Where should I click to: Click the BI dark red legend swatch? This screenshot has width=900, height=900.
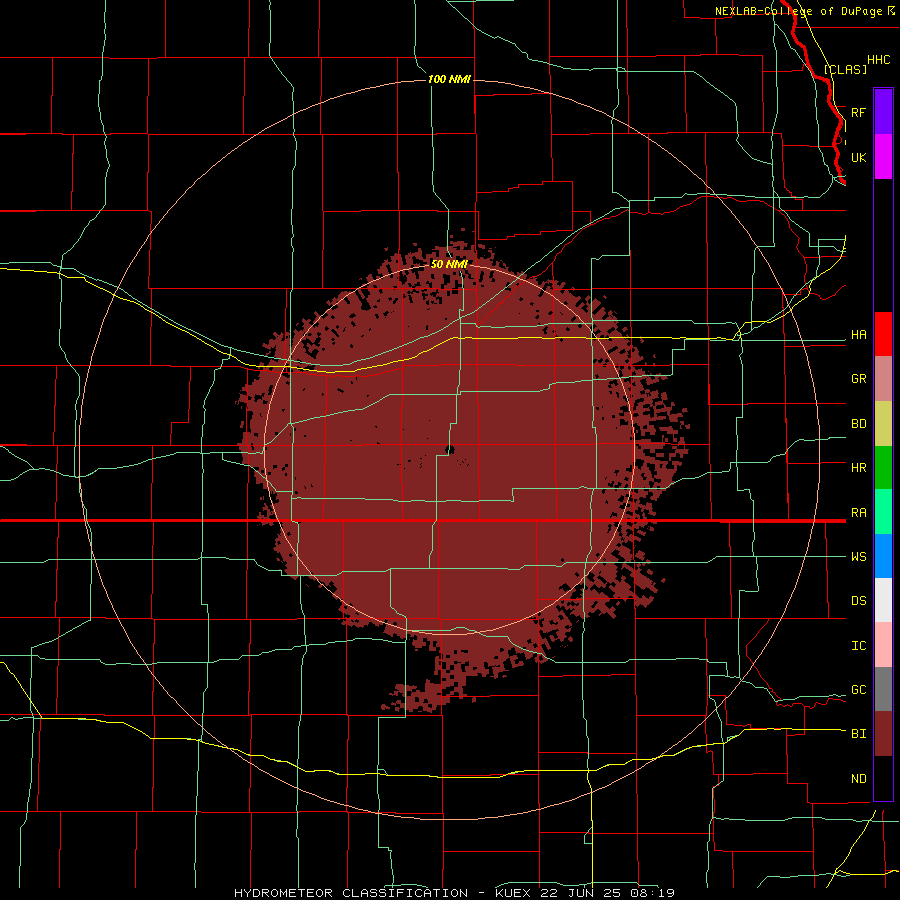point(883,734)
